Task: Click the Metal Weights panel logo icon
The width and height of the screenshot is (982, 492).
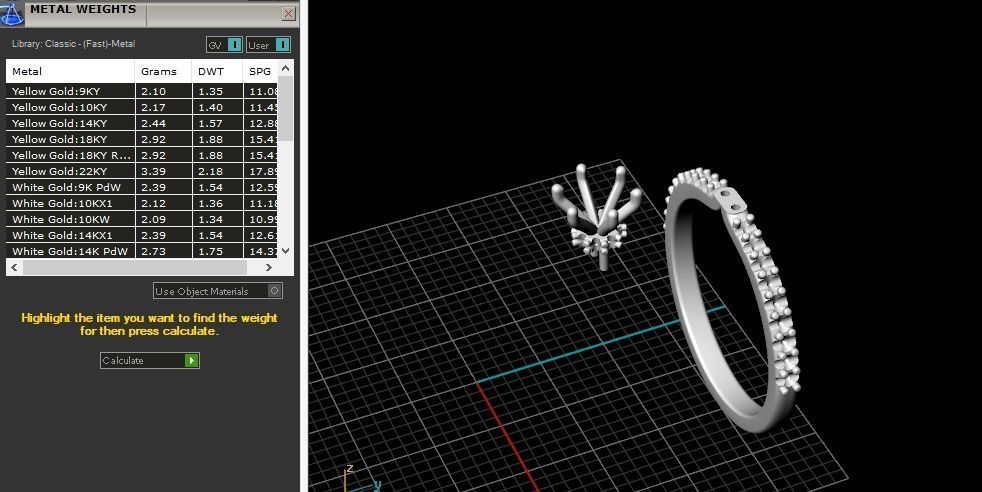Action: (x=11, y=13)
